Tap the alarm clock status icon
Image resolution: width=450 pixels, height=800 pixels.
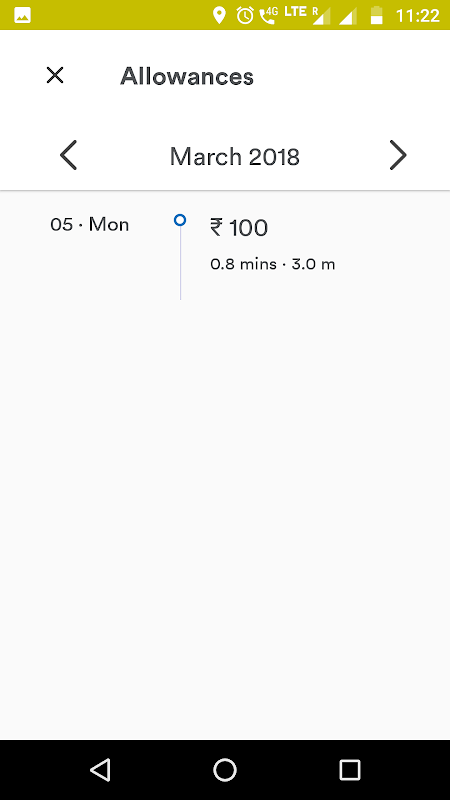coord(245,15)
